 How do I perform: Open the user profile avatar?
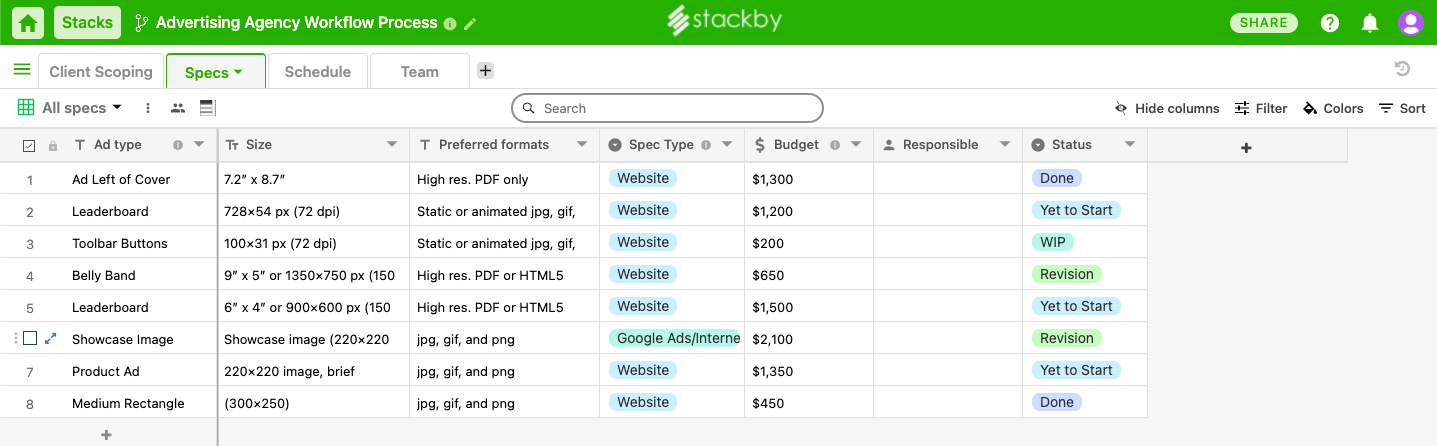(1410, 23)
